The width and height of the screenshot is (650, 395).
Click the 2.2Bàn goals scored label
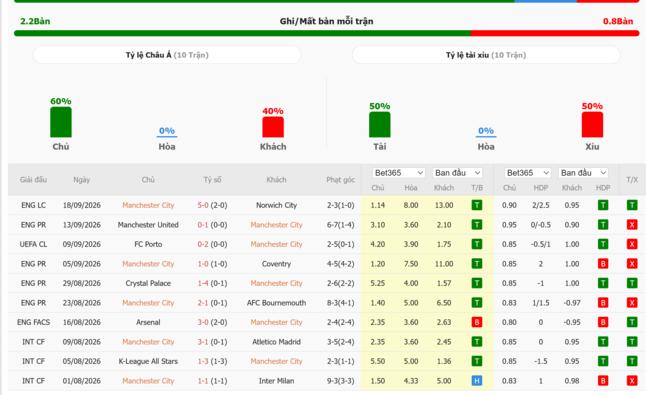coord(35,21)
